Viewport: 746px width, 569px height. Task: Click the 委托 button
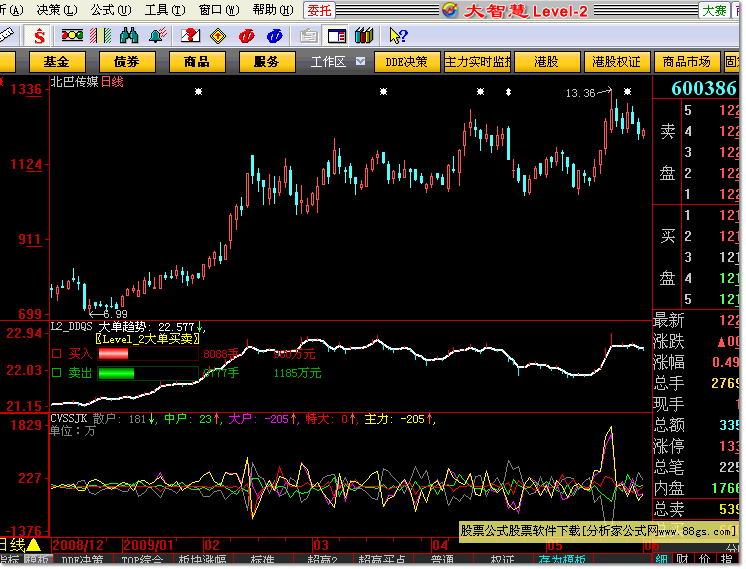click(x=319, y=10)
